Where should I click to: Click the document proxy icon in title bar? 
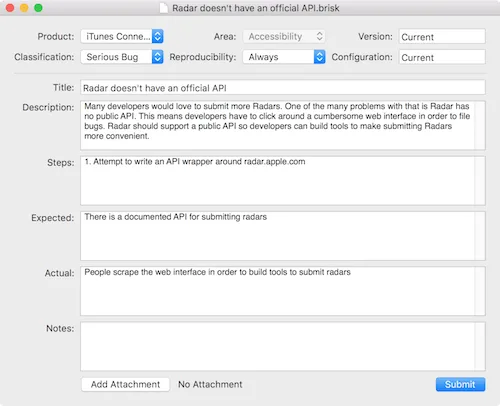(x=164, y=8)
